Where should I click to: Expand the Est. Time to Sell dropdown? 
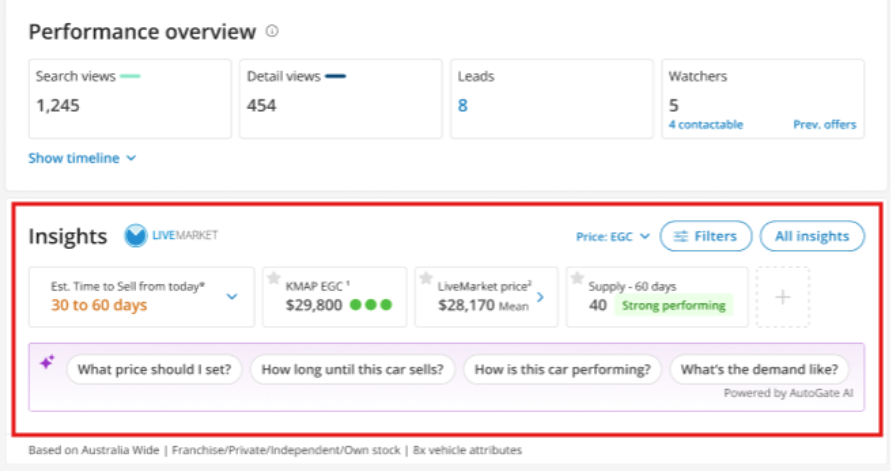(232, 297)
